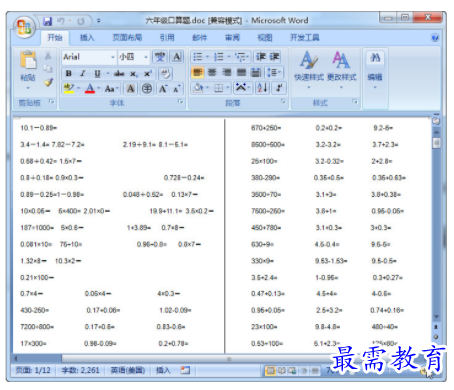The image size is (454, 390).
Task: Open Asian layout 中文版式 icon
Action: (242, 88)
